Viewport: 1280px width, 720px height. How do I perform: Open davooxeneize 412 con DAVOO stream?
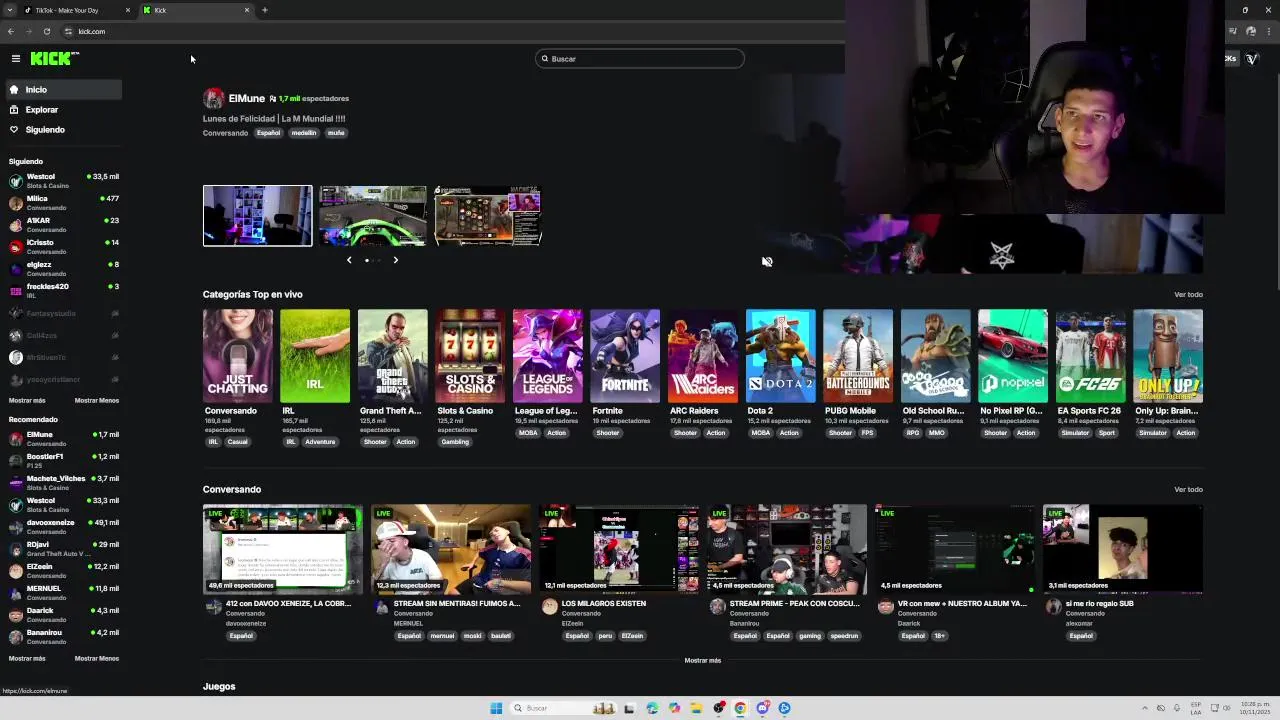click(283, 549)
